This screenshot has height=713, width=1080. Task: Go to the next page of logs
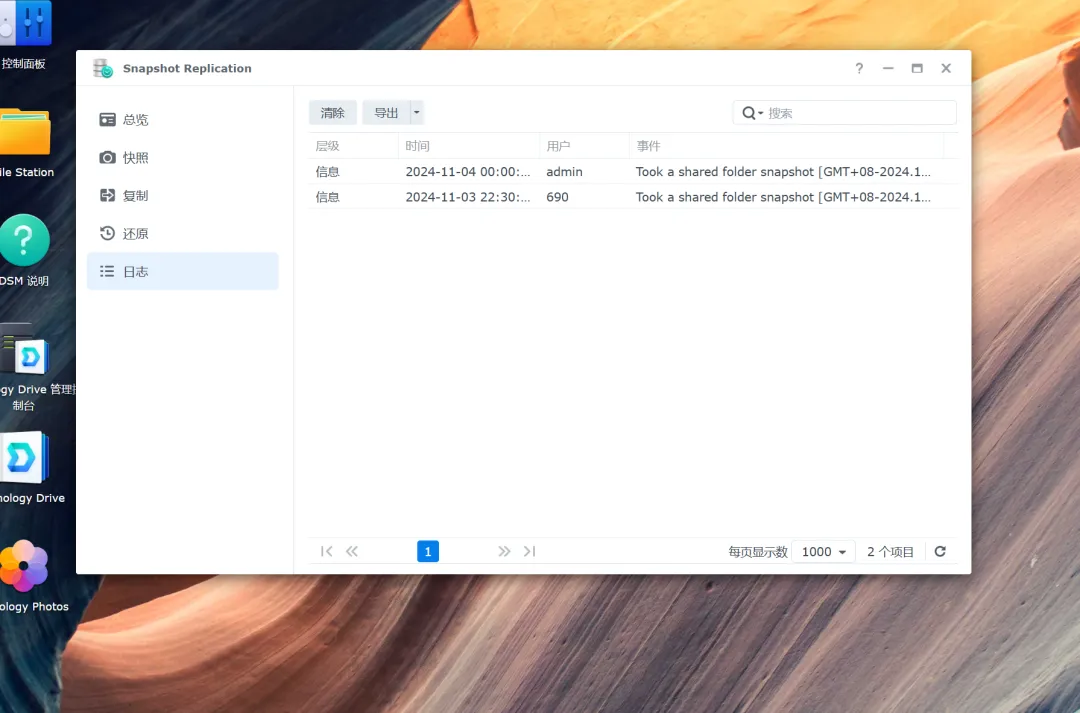pyautogui.click(x=504, y=551)
